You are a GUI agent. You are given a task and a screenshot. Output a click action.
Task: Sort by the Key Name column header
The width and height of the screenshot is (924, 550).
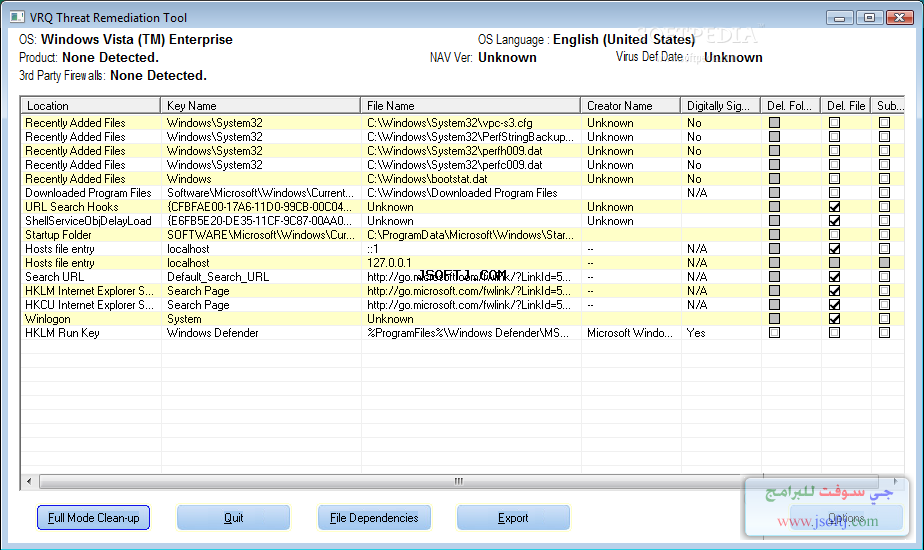click(x=260, y=106)
